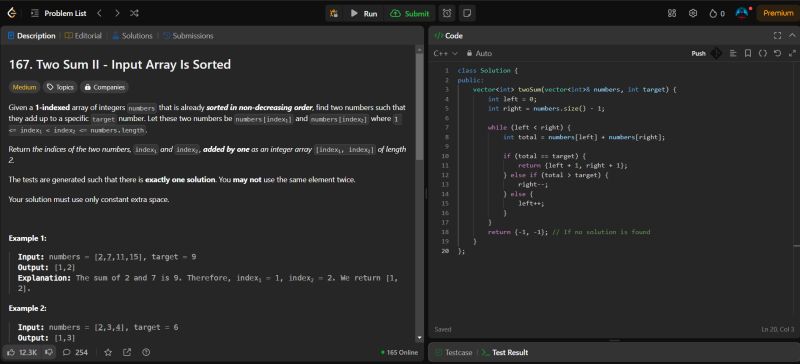The image size is (800, 364).
Task: Click line number 20 in the gutter
Action: pyautogui.click(x=445, y=251)
